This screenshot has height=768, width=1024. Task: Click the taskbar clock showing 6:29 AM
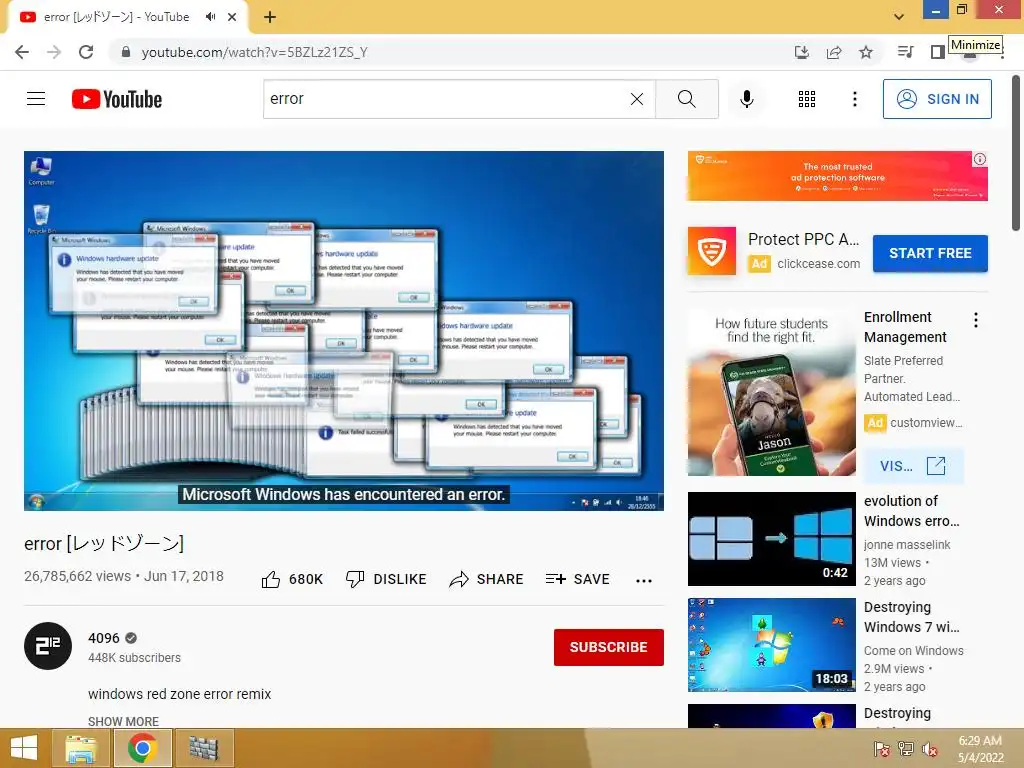[980, 749]
